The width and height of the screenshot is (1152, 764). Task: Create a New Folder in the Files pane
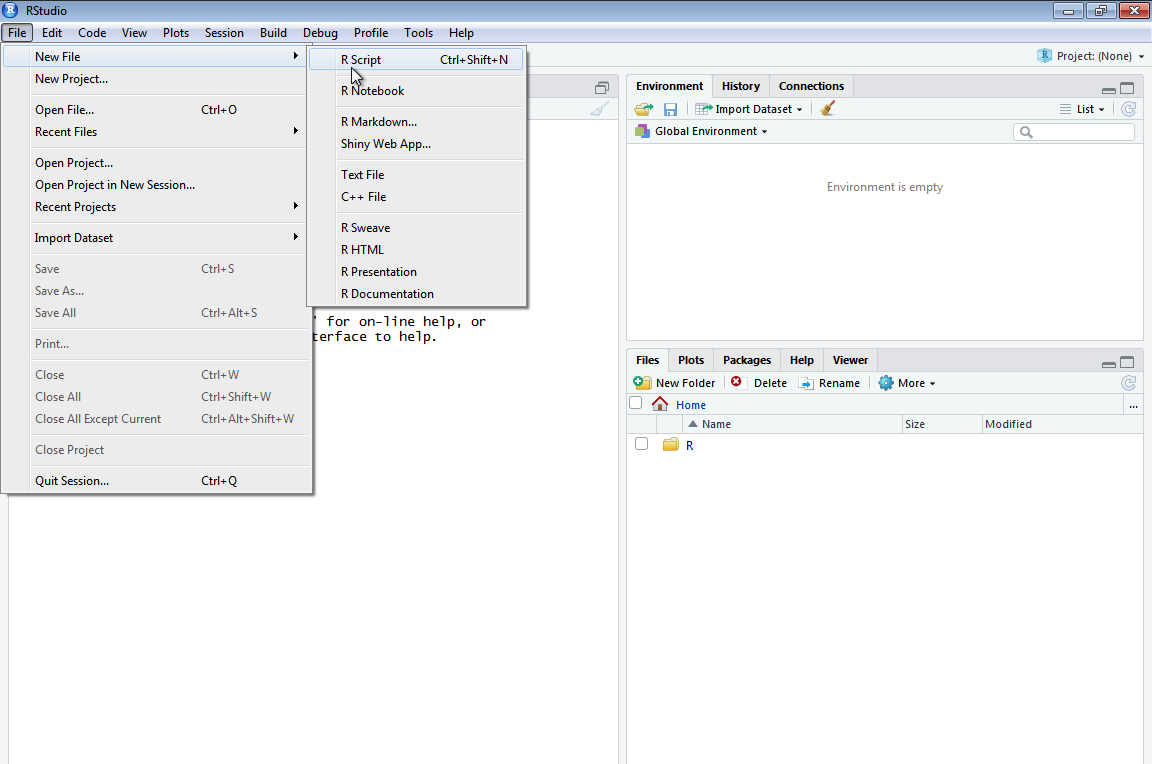click(673, 382)
